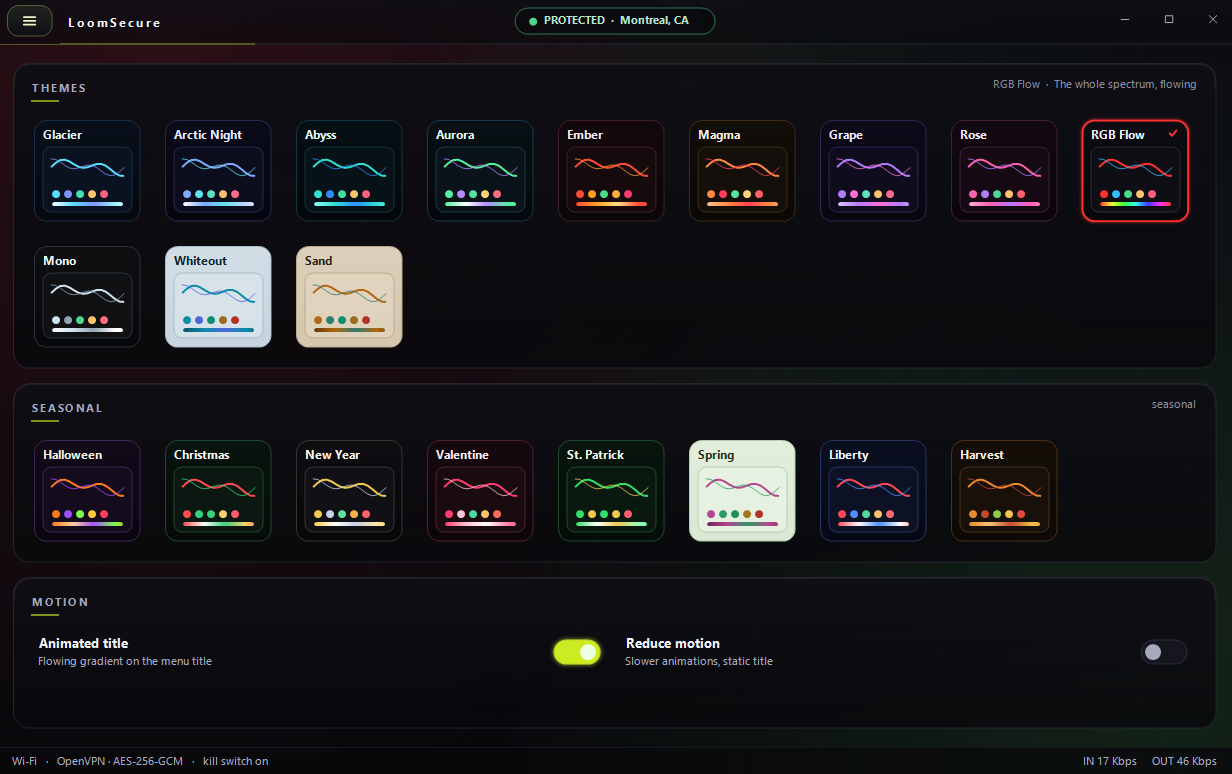Switch to the Grape theme

pyautogui.click(x=873, y=171)
